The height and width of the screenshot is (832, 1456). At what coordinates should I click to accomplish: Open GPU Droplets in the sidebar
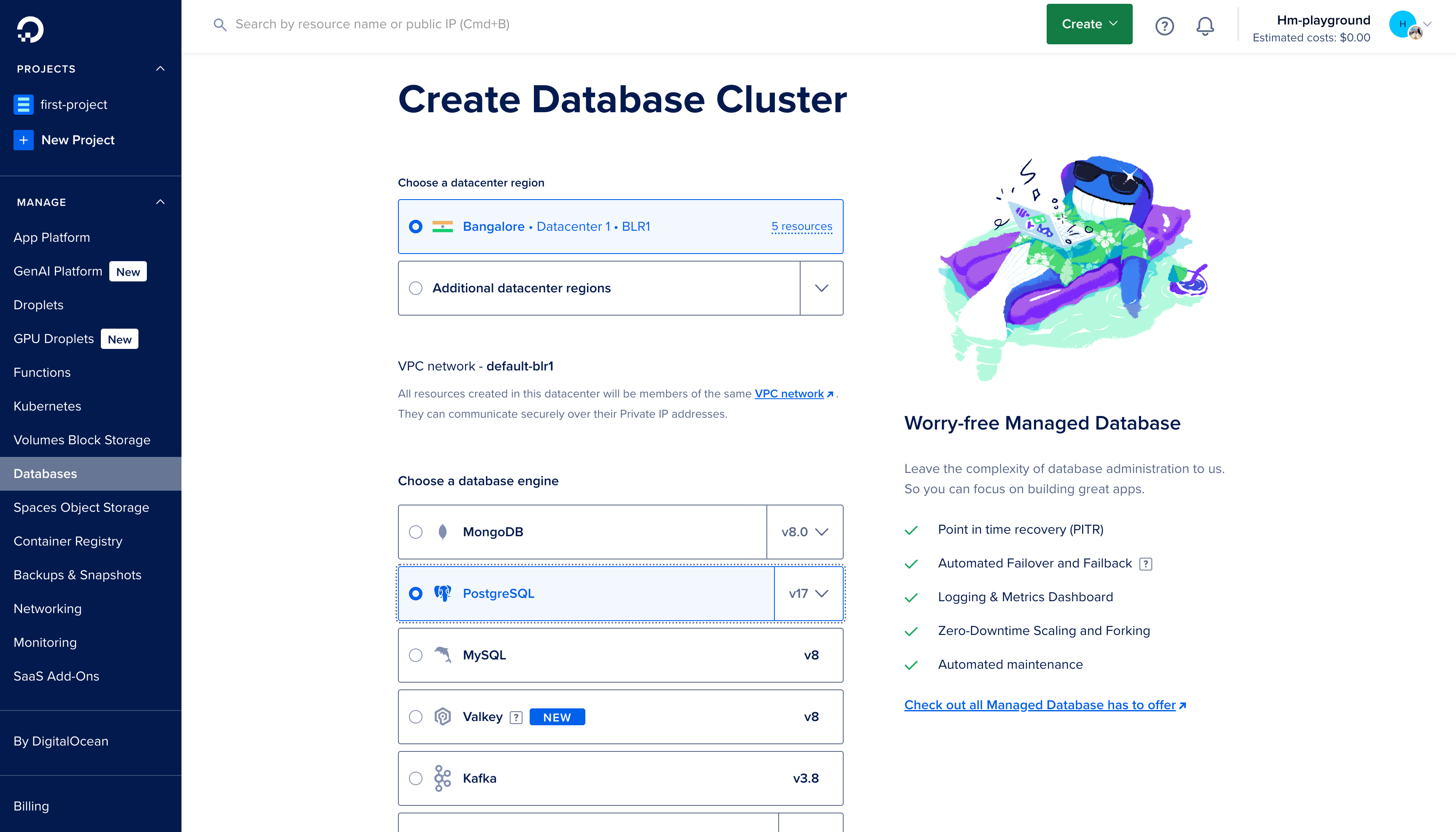point(54,339)
